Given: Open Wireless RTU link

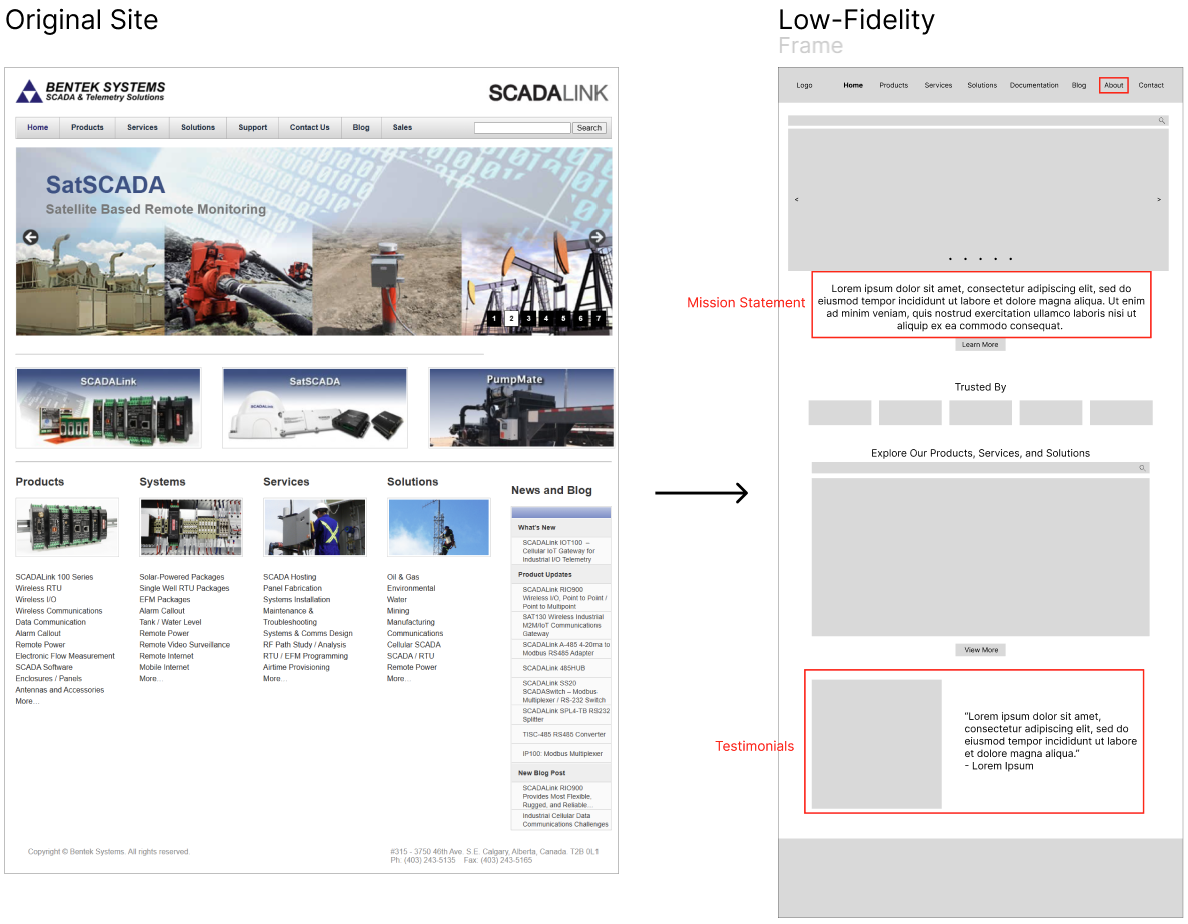Looking at the screenshot, I should [x=39, y=588].
